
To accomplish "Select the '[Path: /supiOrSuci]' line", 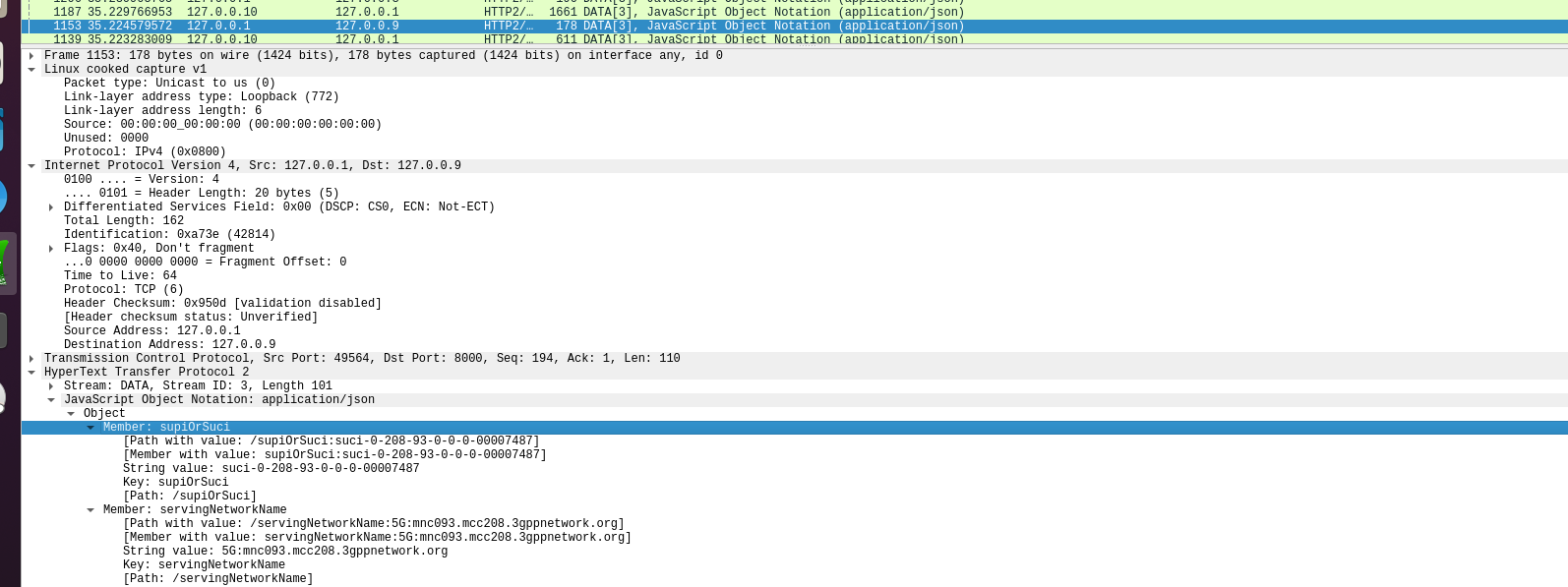I will [190, 497].
